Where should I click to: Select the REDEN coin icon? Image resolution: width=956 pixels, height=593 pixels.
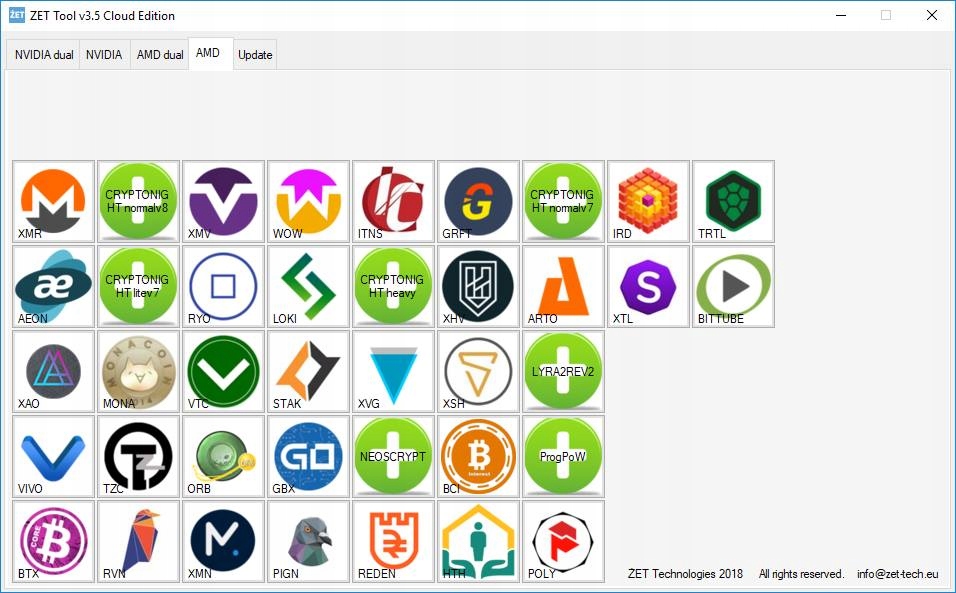coord(393,541)
